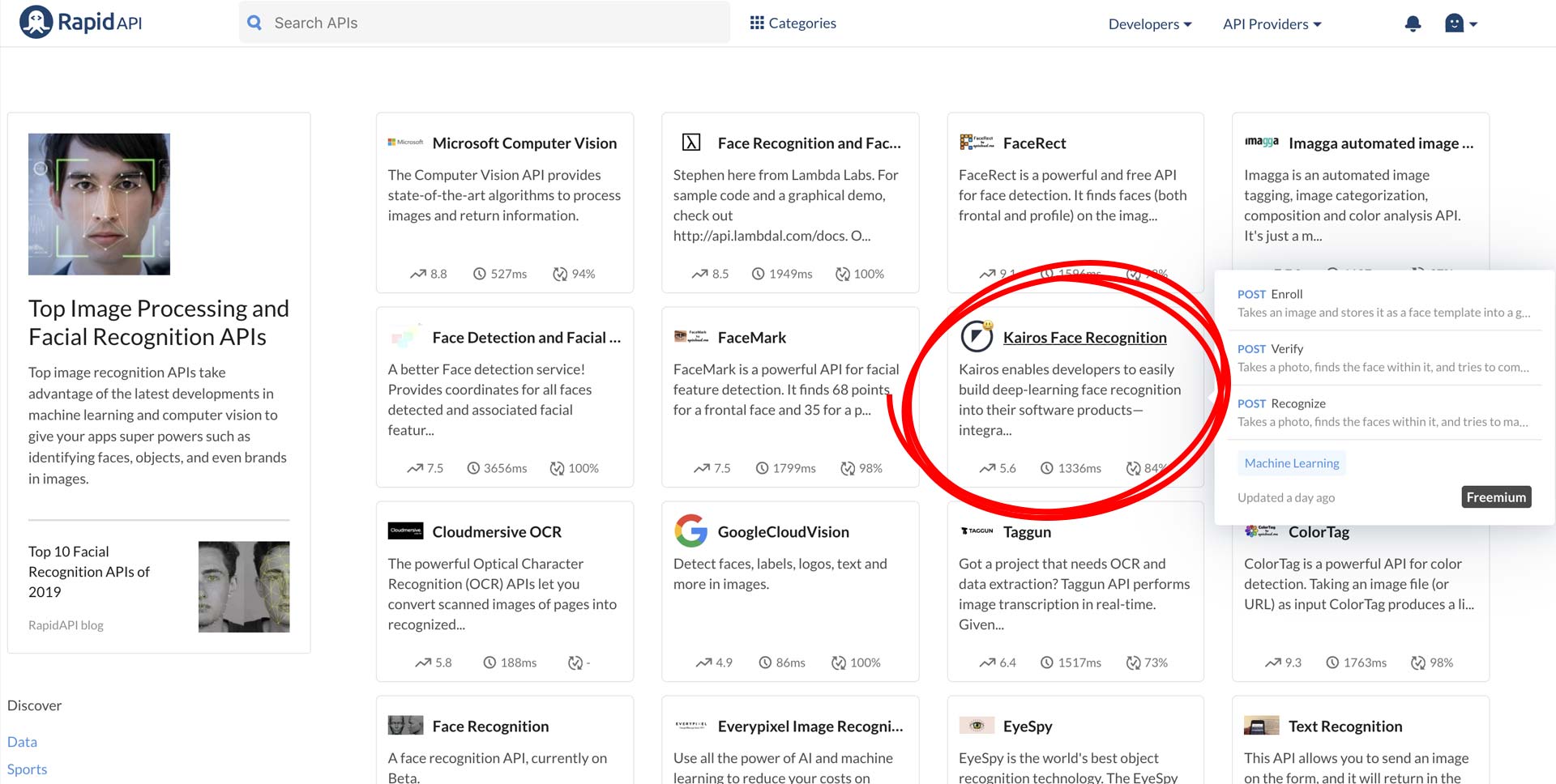
Task: Expand the Developers dropdown
Action: pos(1150,24)
